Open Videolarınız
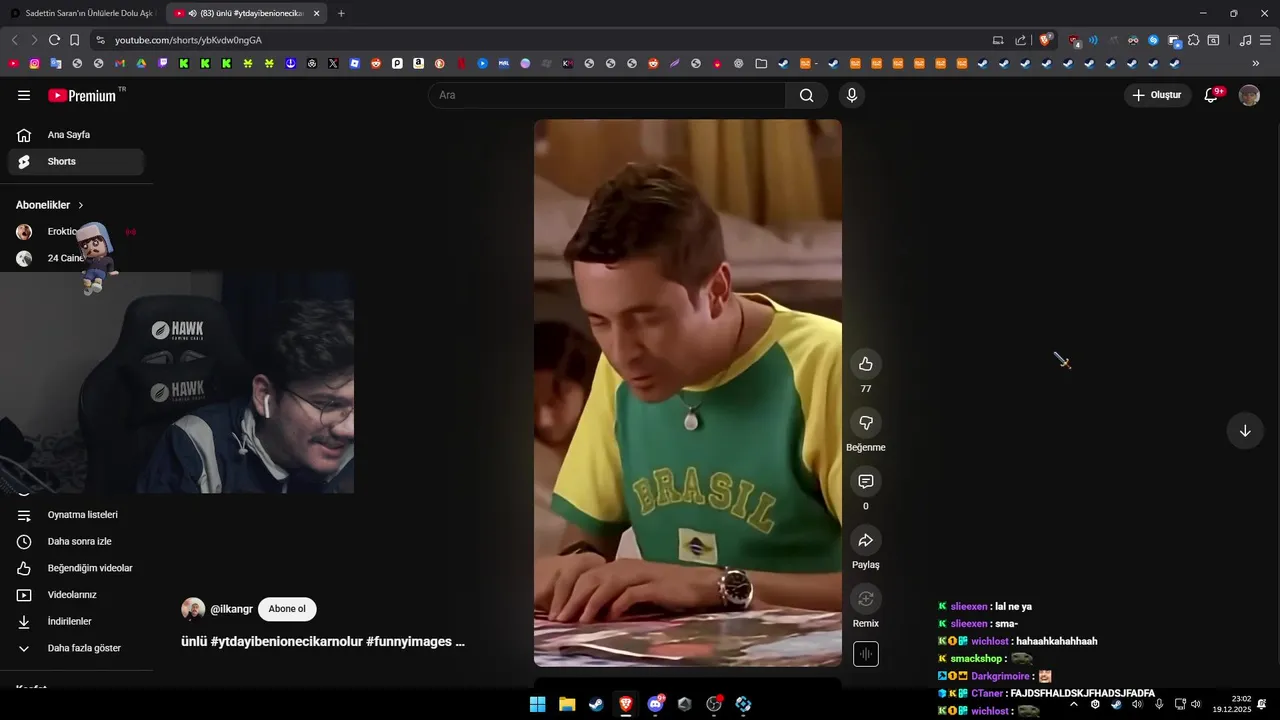This screenshot has width=1280, height=720. click(76, 595)
